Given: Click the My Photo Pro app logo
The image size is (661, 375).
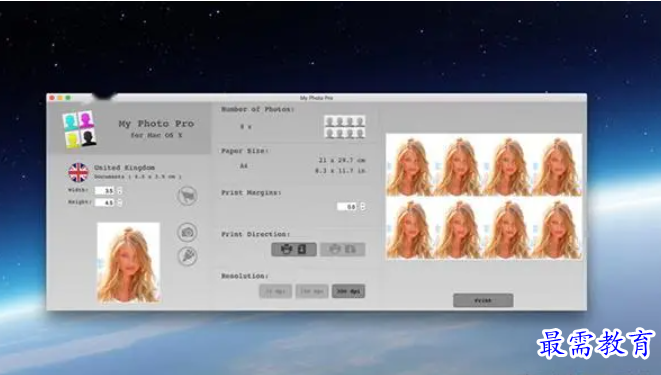Looking at the screenshot, I should (x=80, y=129).
